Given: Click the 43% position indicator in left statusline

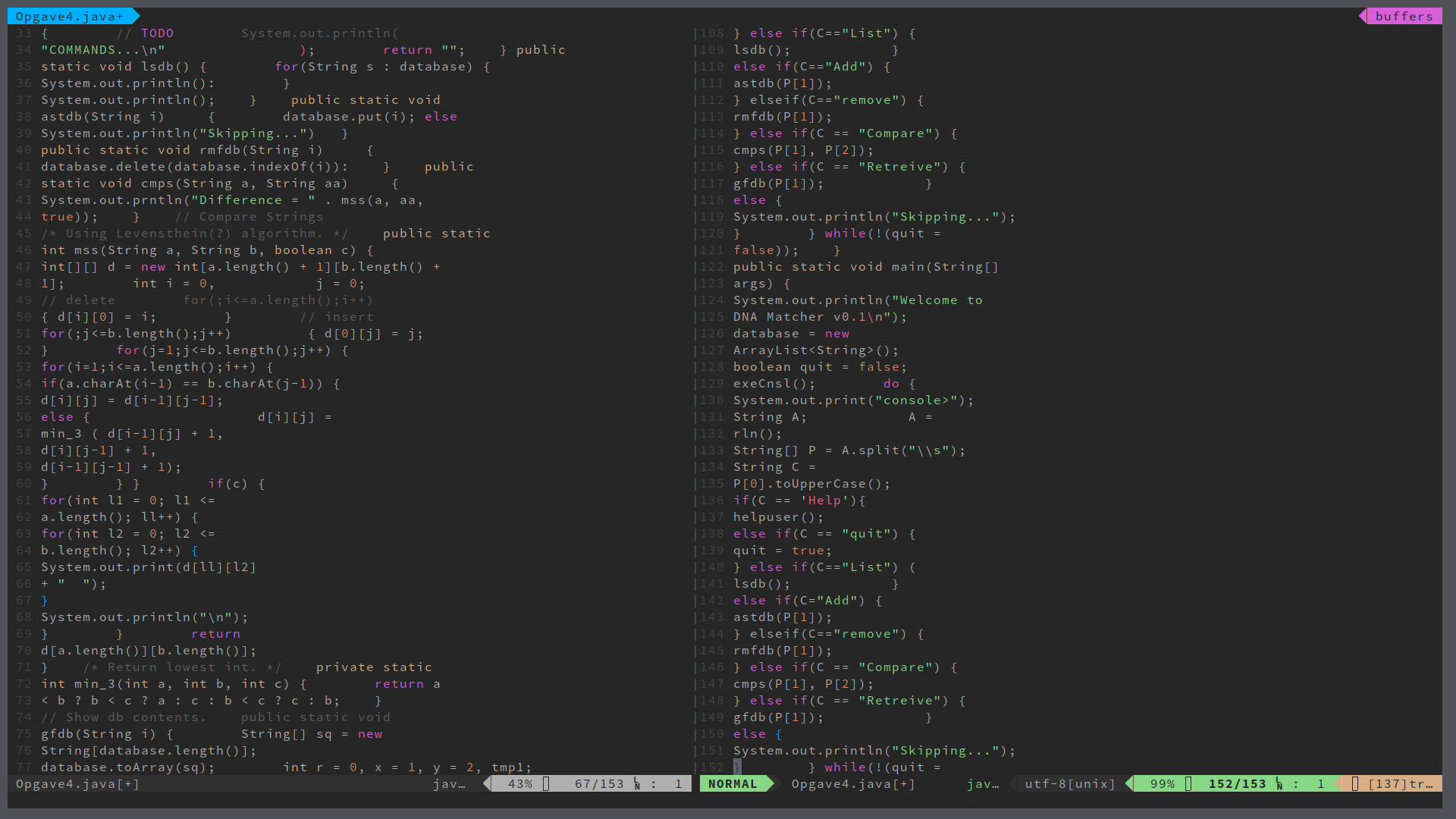Looking at the screenshot, I should pos(519,784).
